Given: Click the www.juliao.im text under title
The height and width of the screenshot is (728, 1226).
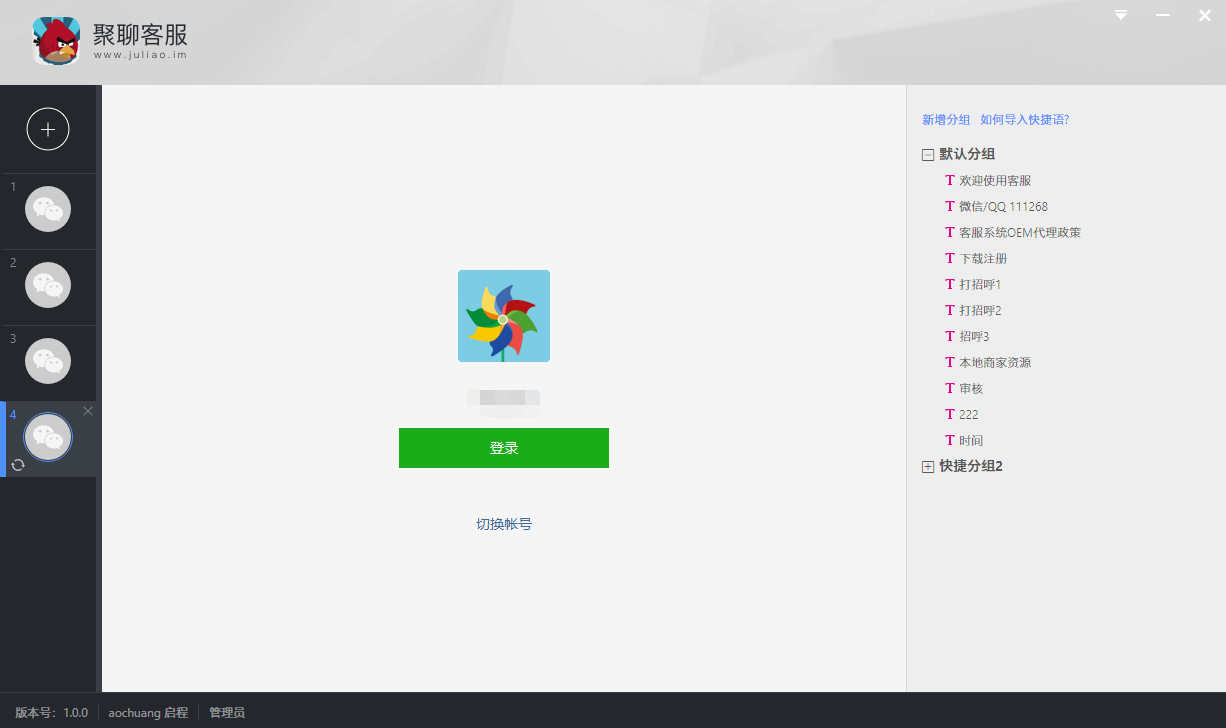Looking at the screenshot, I should 140,55.
